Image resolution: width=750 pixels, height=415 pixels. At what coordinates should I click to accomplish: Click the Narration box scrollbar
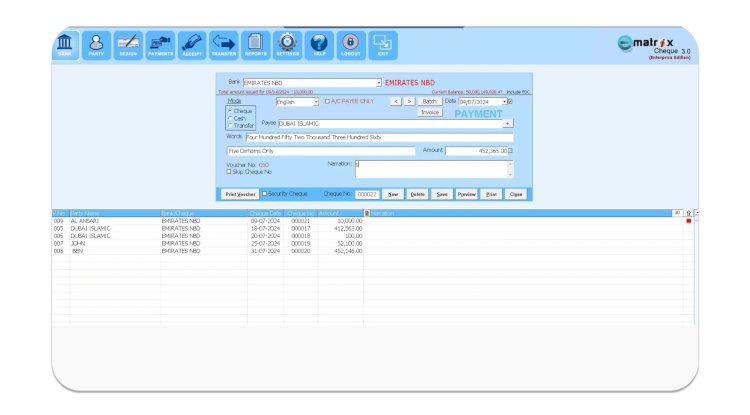pos(510,169)
